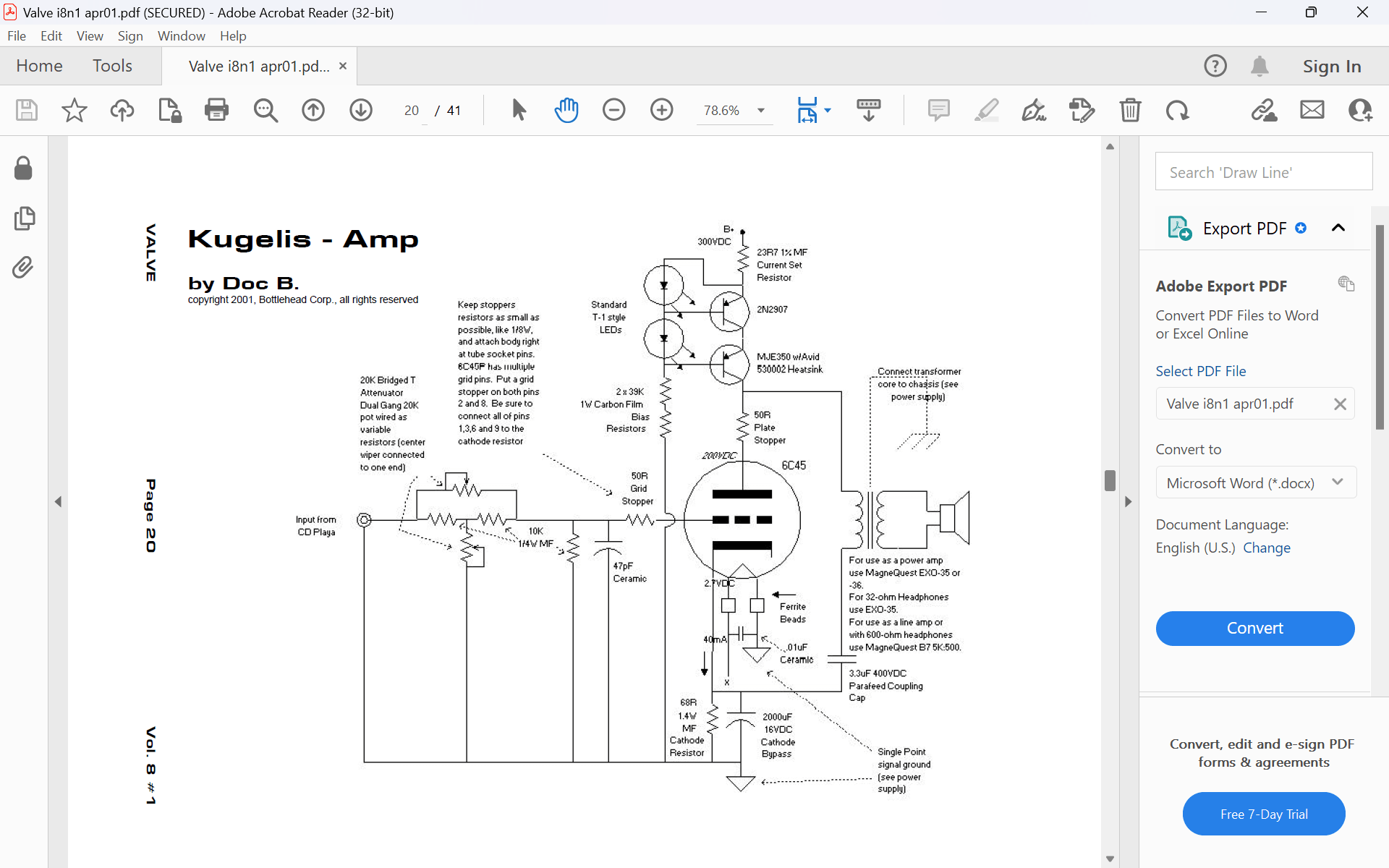
Task: Collapse the Export PDF section chevron
Action: pyautogui.click(x=1338, y=228)
